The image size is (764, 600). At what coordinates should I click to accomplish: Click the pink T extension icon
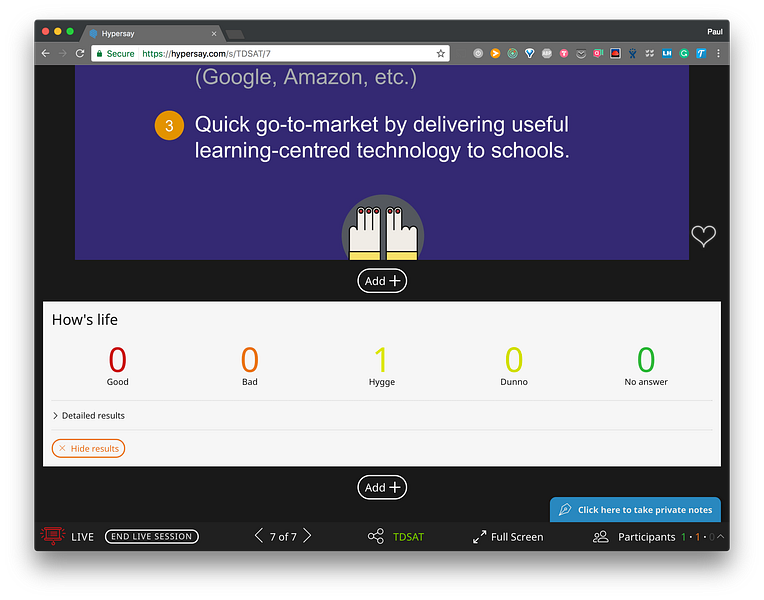click(x=564, y=54)
